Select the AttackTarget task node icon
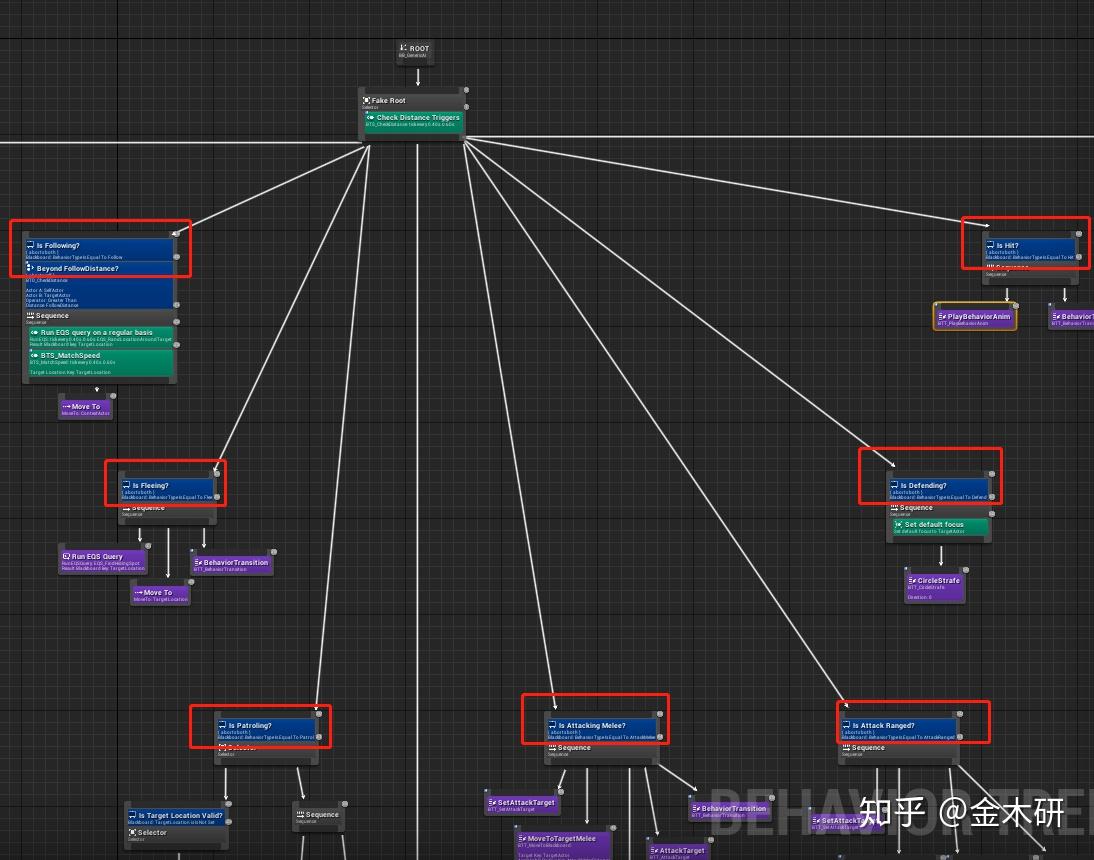Viewport: 1094px width, 860px height. [x=655, y=850]
